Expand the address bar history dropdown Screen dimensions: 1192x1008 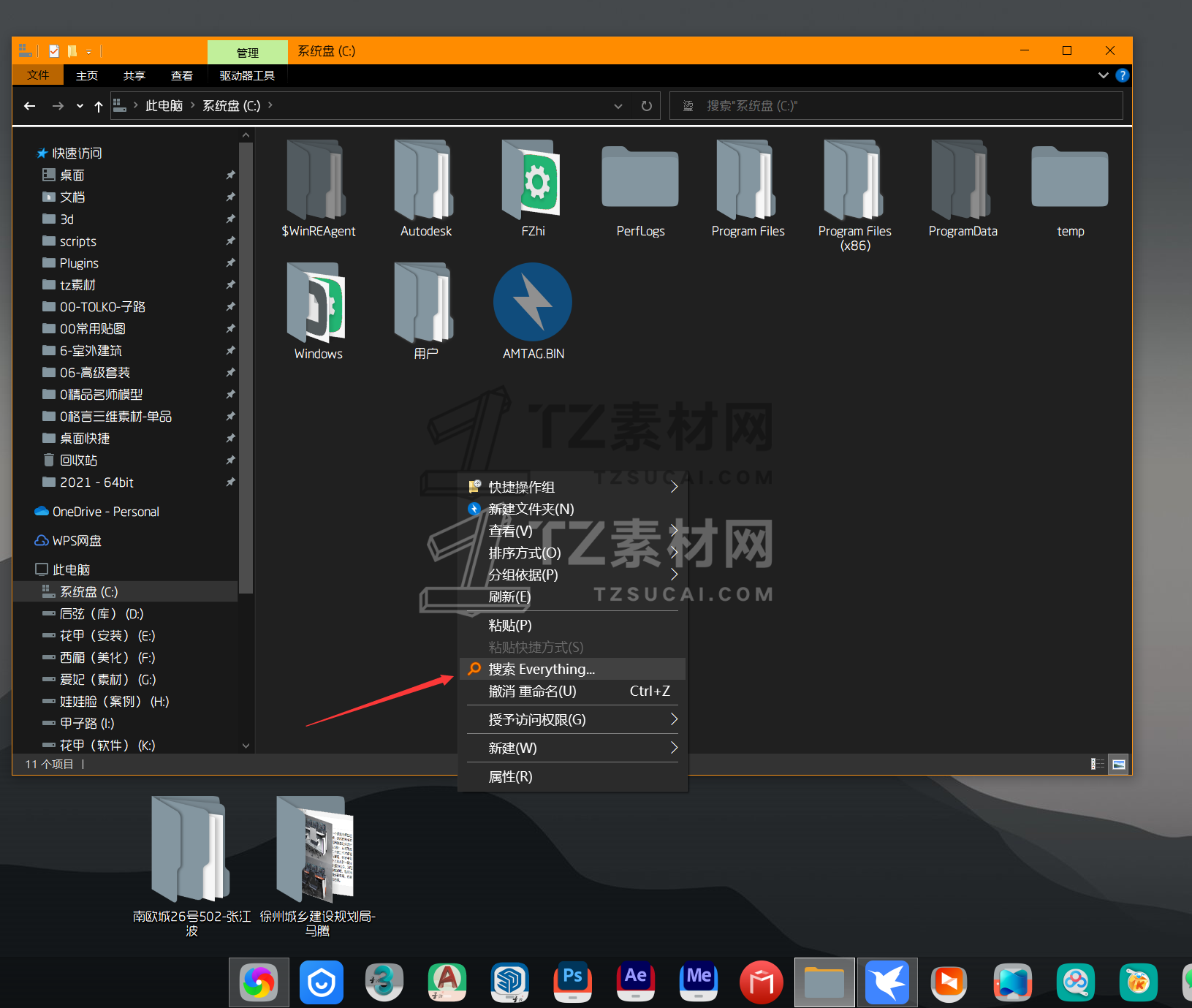point(618,106)
